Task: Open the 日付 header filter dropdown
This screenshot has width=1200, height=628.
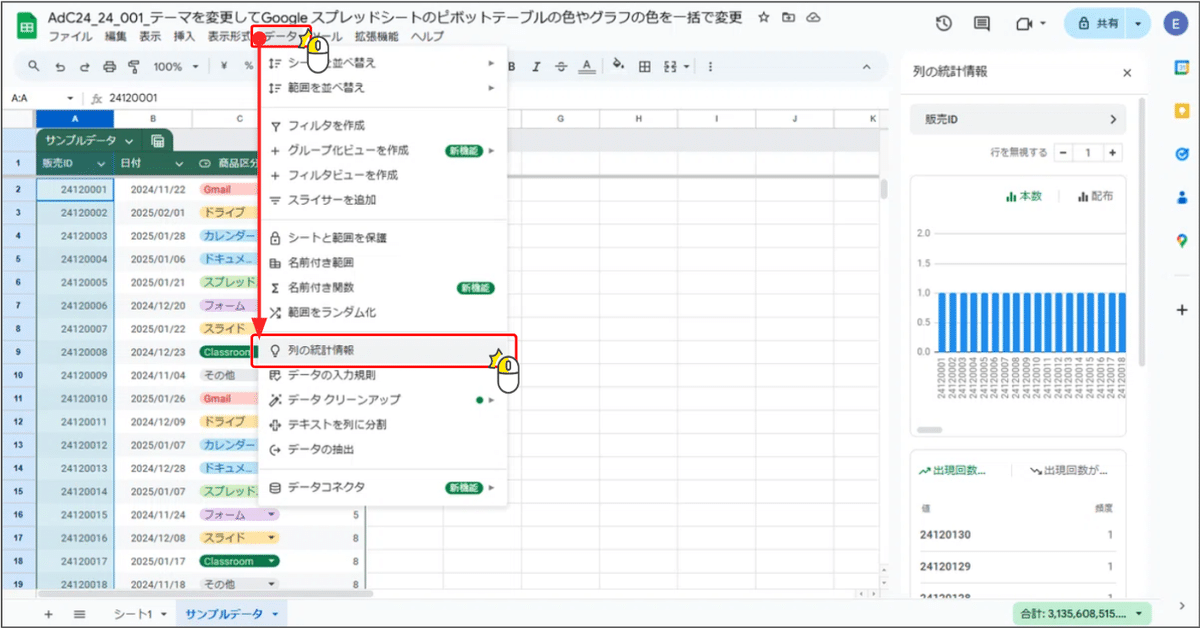Action: click(179, 163)
